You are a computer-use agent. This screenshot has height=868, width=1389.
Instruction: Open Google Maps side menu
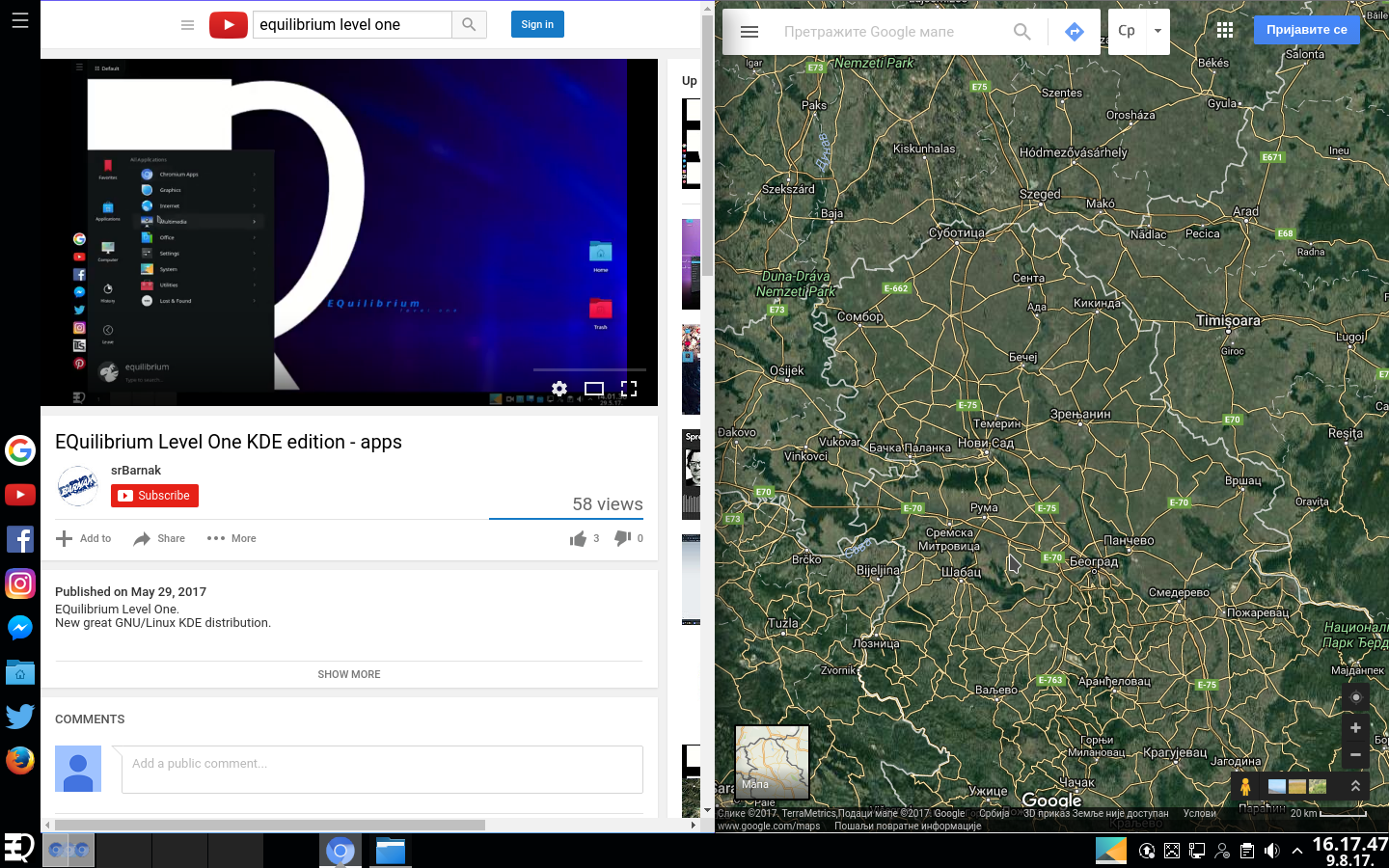749,32
